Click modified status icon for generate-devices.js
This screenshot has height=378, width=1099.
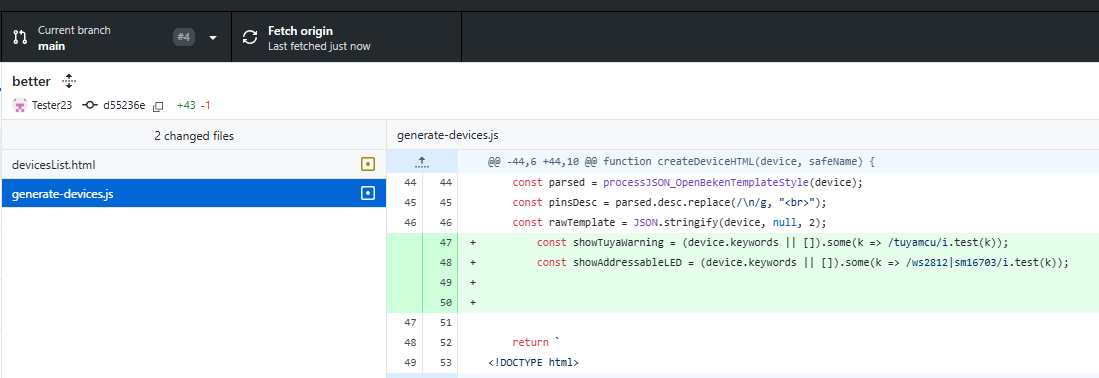(368, 193)
